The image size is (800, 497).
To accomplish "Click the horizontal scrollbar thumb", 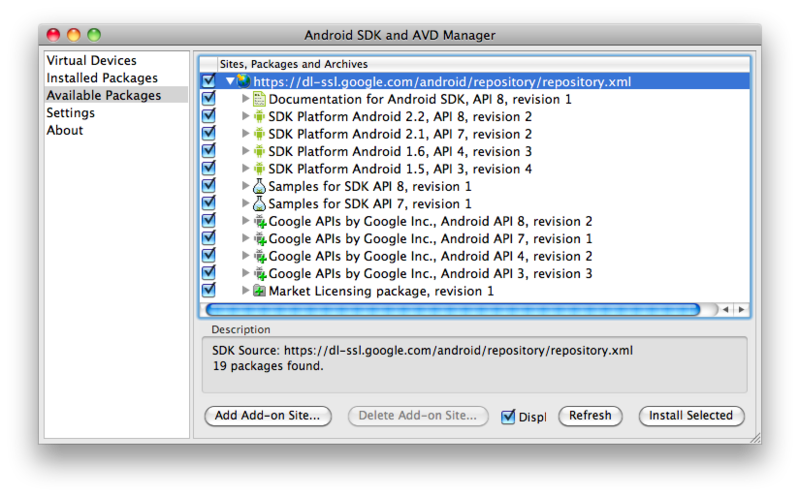I will (x=453, y=309).
